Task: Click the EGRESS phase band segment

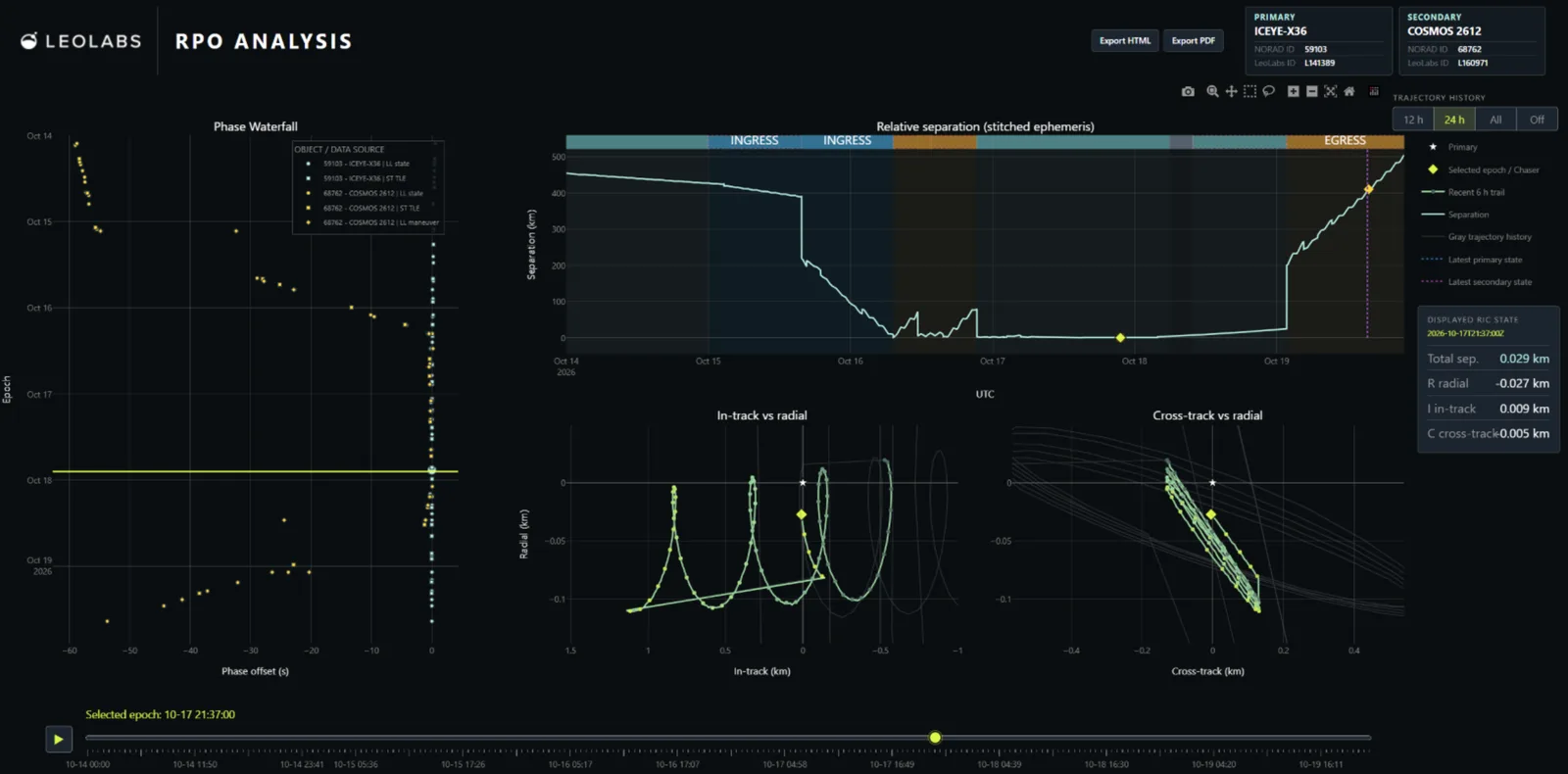Action: click(1345, 141)
